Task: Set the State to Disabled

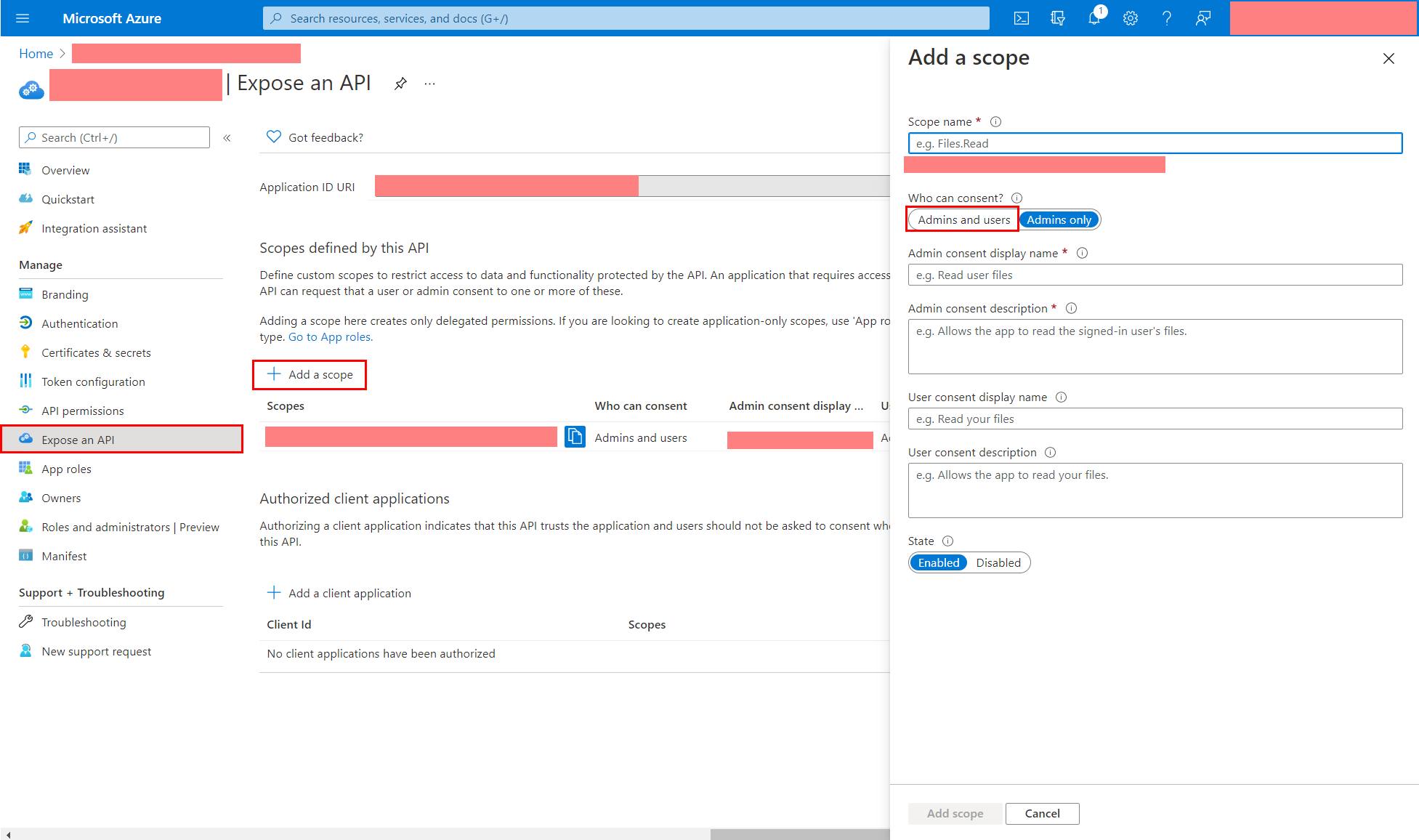Action: coord(998,562)
